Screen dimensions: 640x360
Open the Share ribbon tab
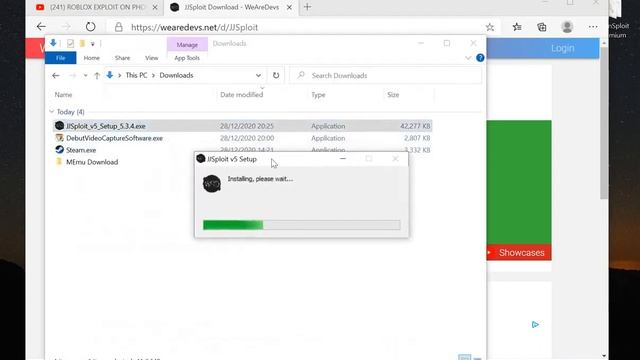click(122, 58)
